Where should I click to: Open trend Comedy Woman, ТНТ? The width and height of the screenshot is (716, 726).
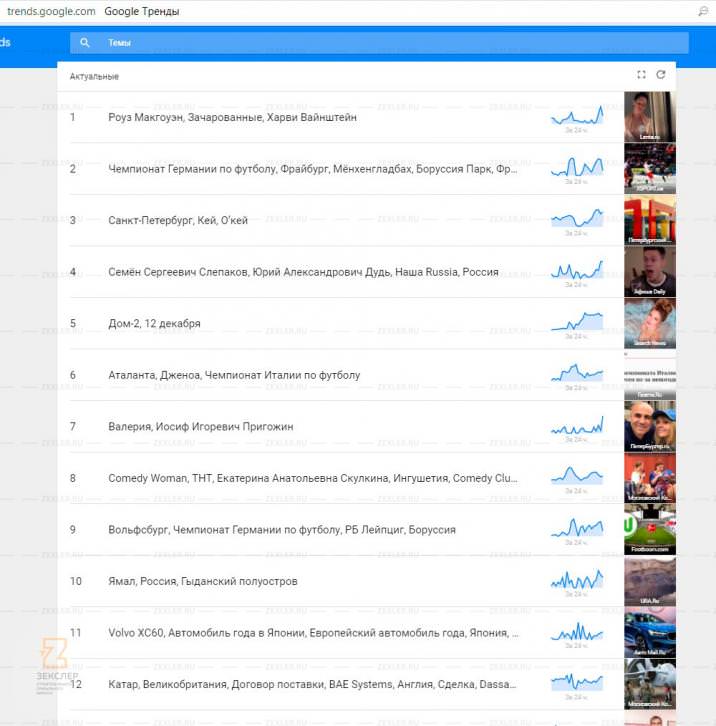click(313, 478)
